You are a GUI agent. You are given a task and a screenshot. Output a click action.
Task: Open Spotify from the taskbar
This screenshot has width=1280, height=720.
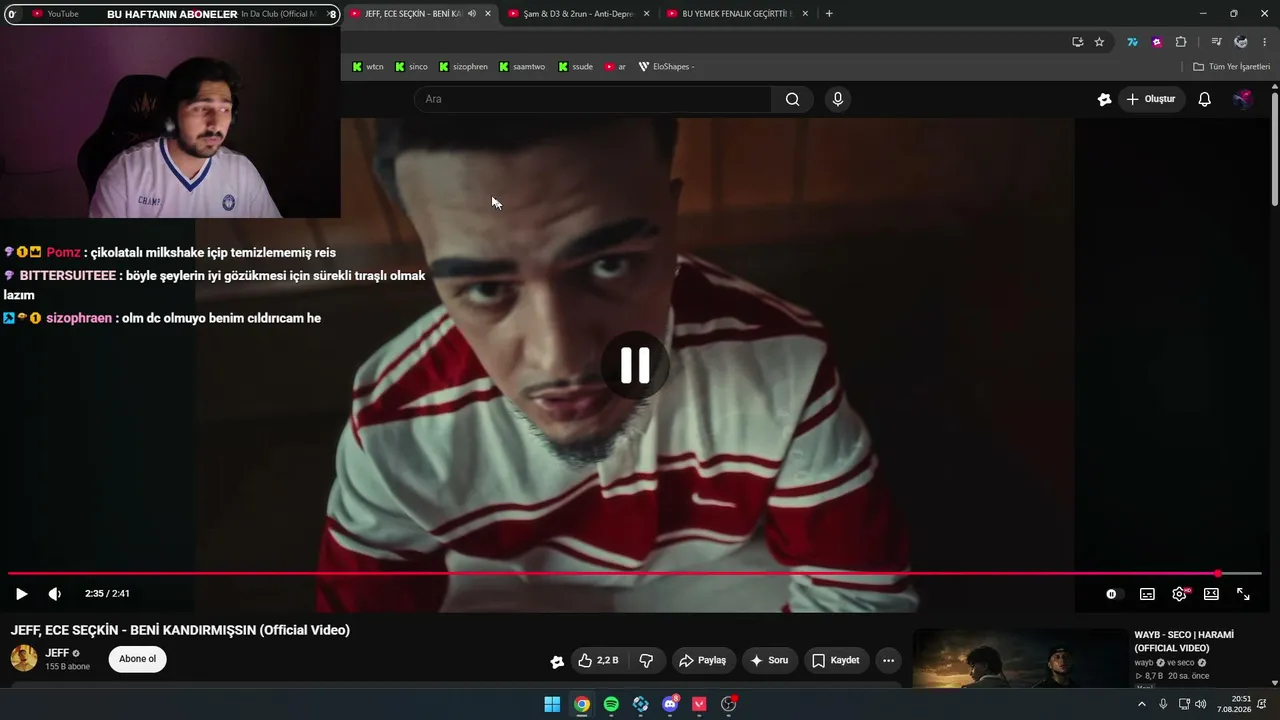click(611, 704)
